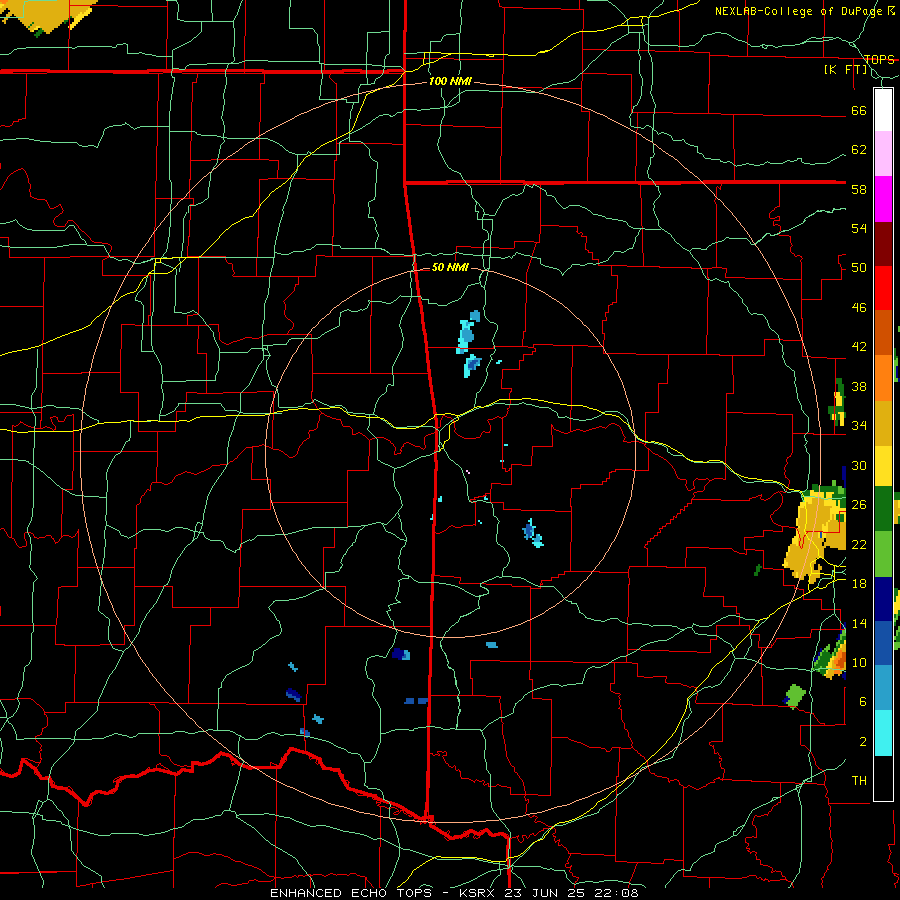The height and width of the screenshot is (900, 900).
Task: Click the "30" legend value
Action: 859,465
